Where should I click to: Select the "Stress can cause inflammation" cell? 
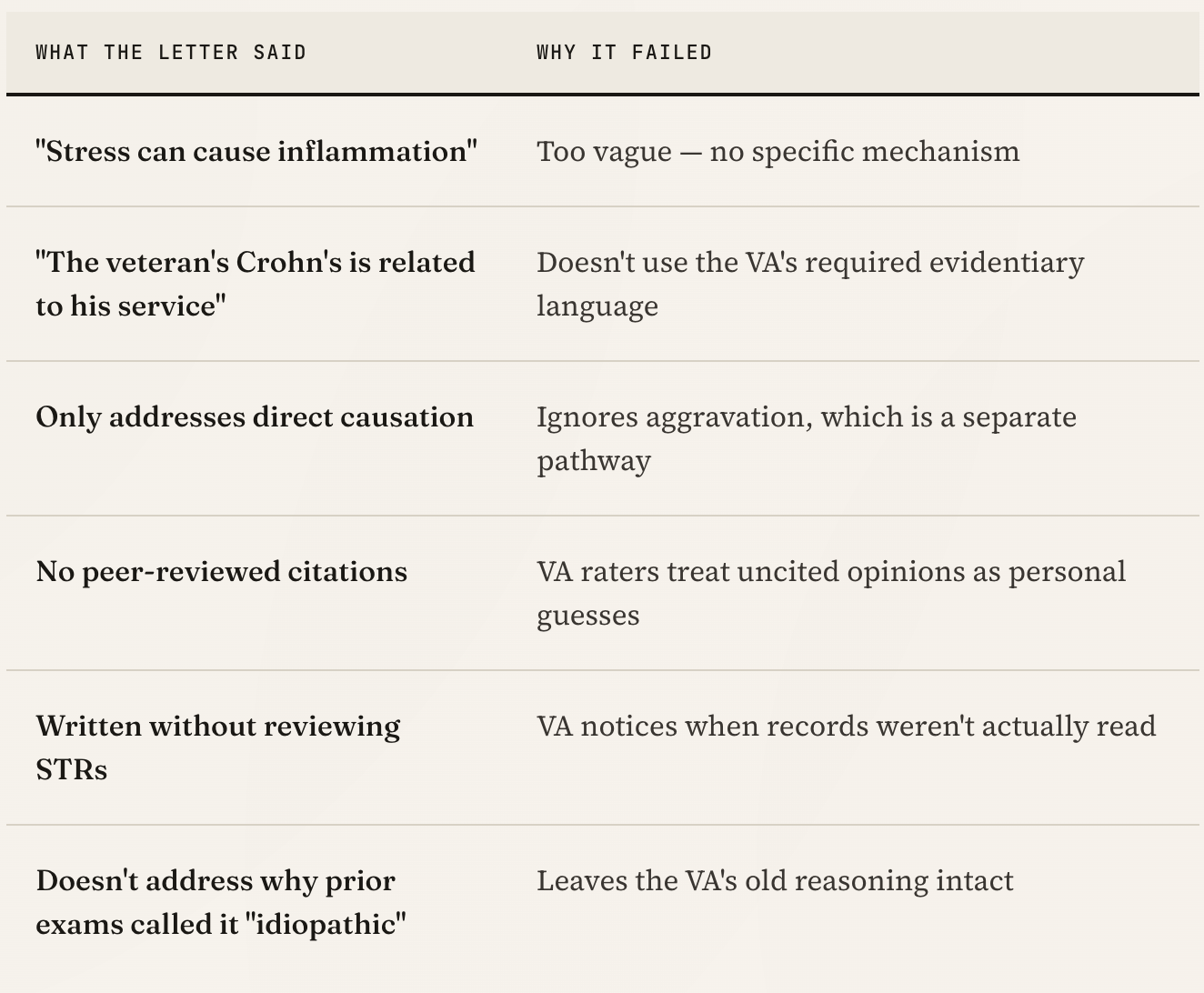pyautogui.click(x=256, y=151)
